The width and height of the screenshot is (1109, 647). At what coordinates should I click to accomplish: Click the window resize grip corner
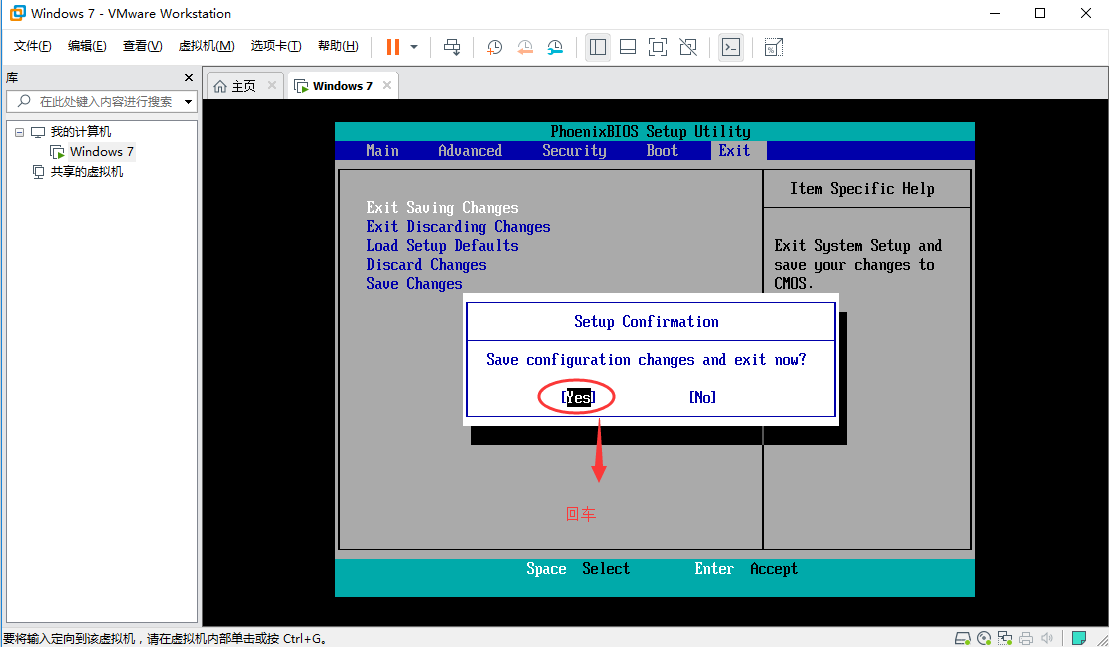tap(1101, 639)
